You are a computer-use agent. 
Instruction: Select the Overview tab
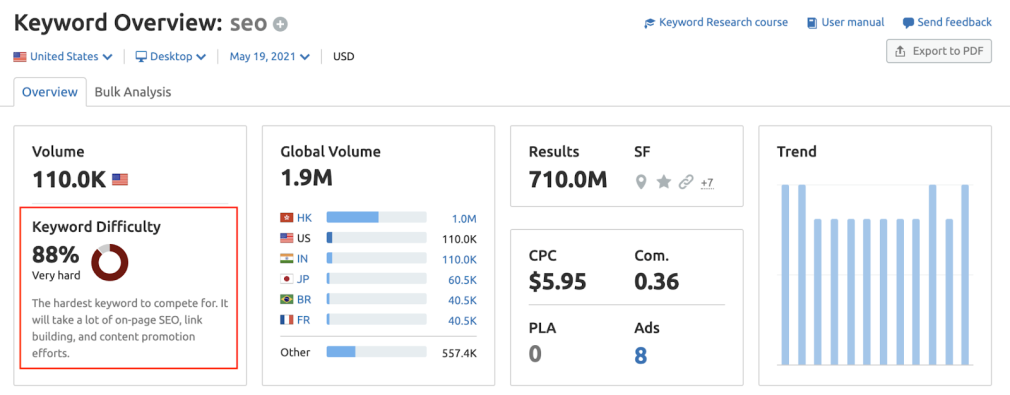[50, 92]
